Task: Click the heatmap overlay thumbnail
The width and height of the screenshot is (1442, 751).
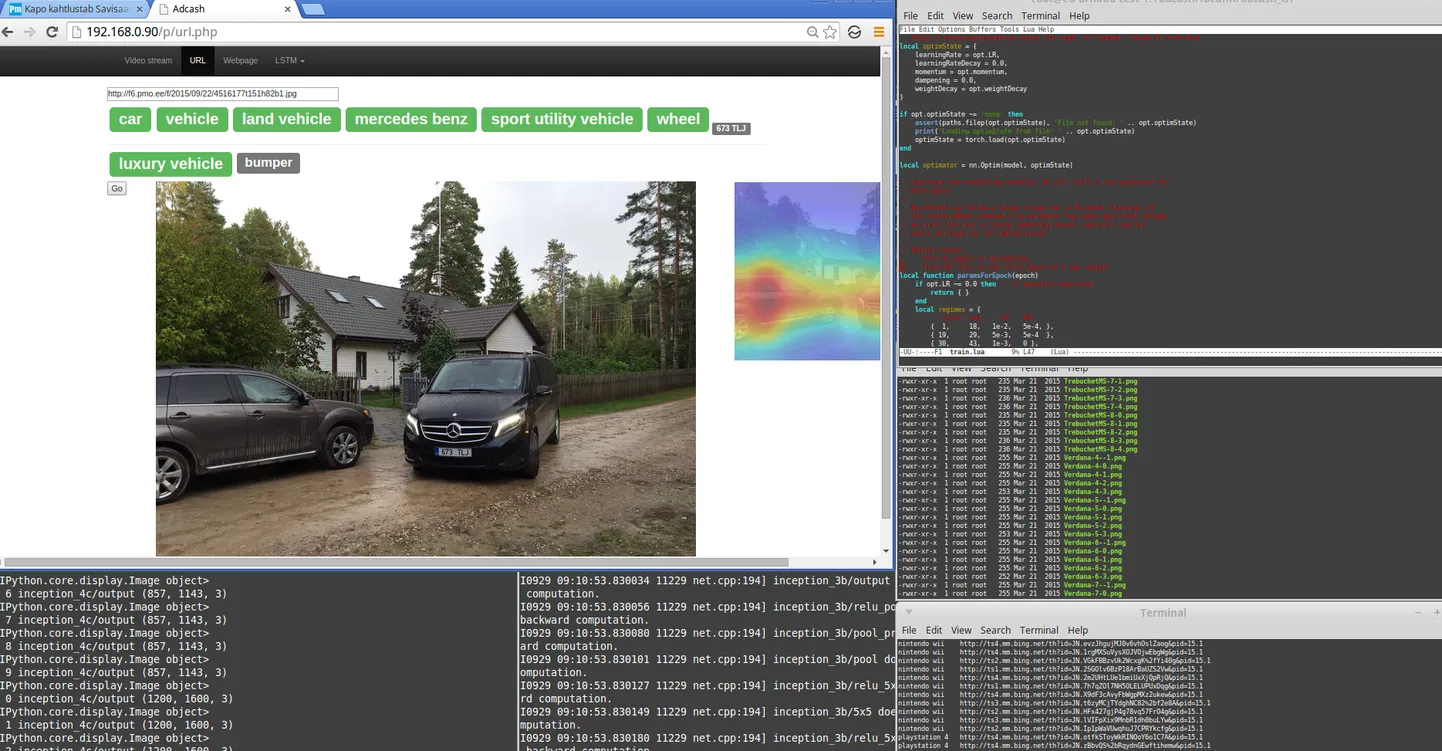Action: (807, 271)
